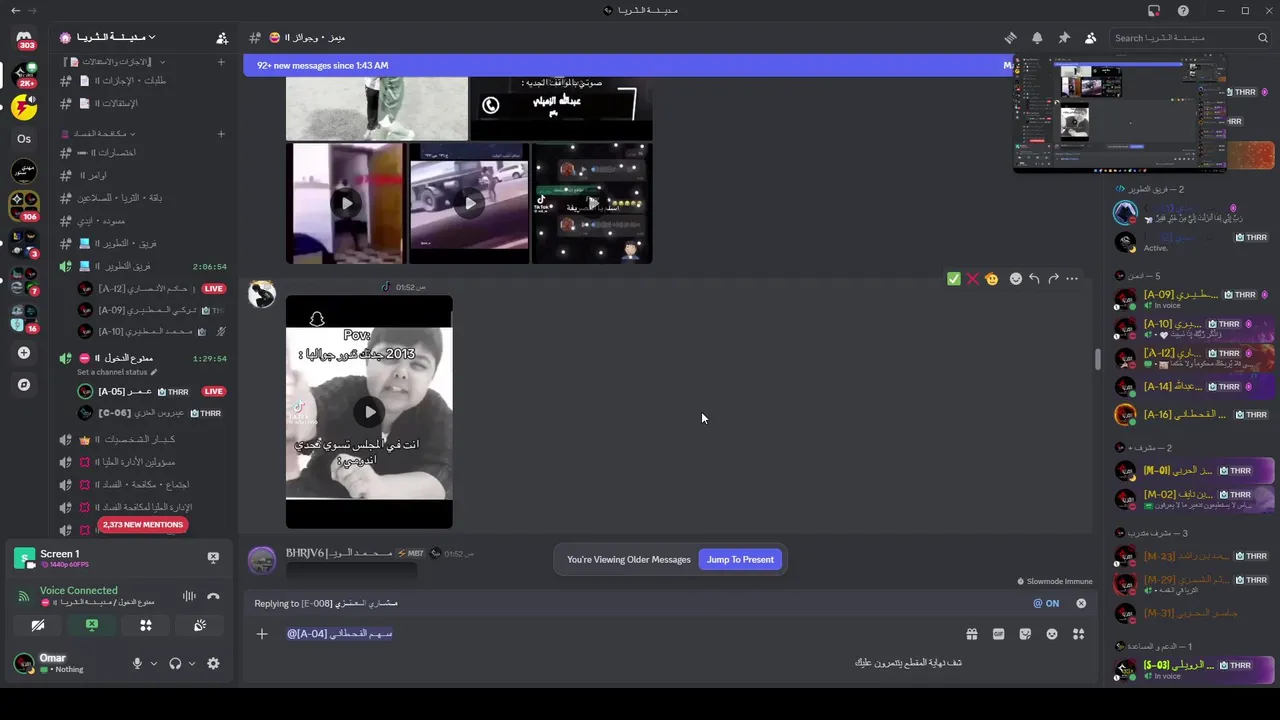Click message author BHRJV6 username
1280x720 pixels.
tap(338, 553)
